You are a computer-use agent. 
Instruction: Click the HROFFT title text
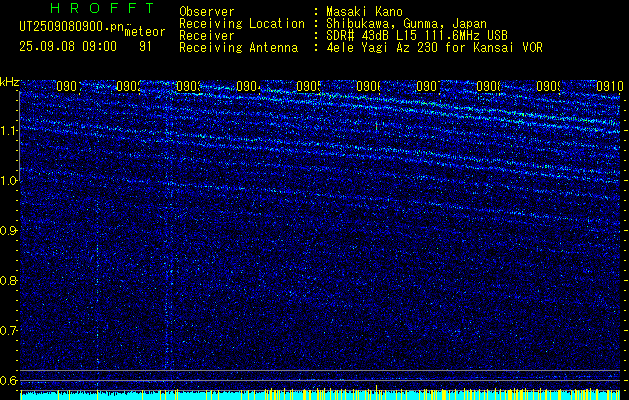[103, 8]
